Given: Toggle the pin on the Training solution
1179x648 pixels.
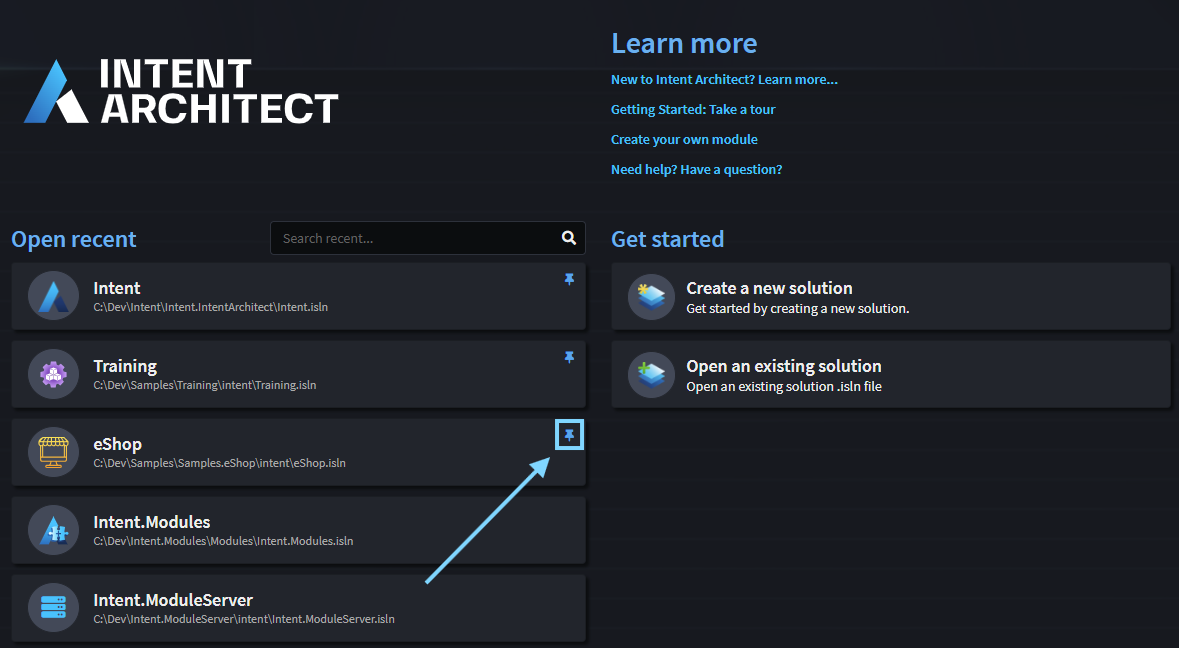Looking at the screenshot, I should (x=569, y=357).
